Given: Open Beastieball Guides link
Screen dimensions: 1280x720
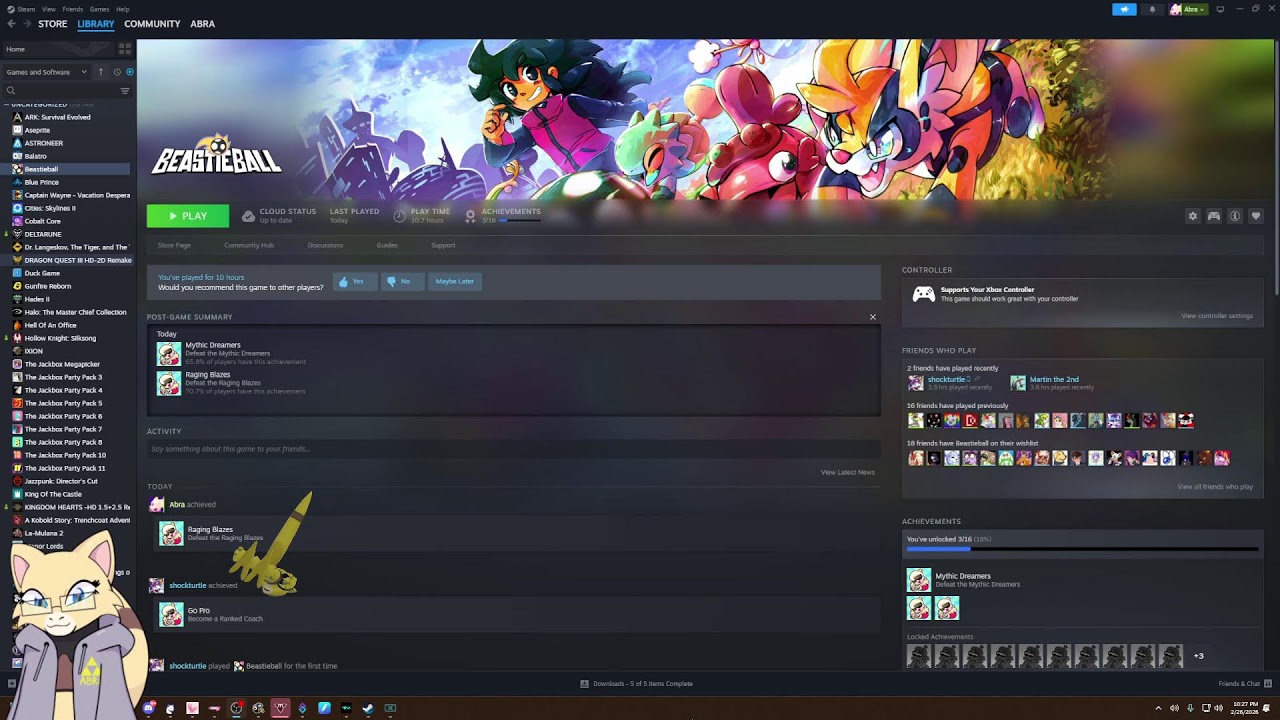Looking at the screenshot, I should 387,245.
